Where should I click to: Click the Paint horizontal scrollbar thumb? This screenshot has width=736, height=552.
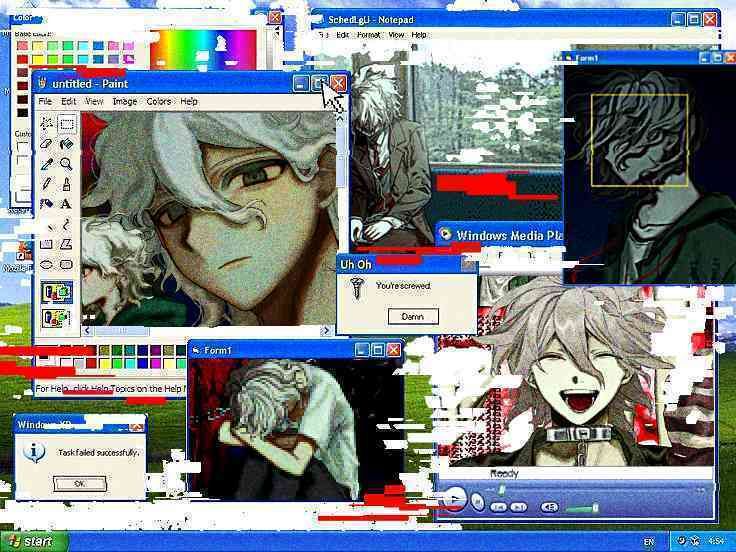[x=121, y=331]
